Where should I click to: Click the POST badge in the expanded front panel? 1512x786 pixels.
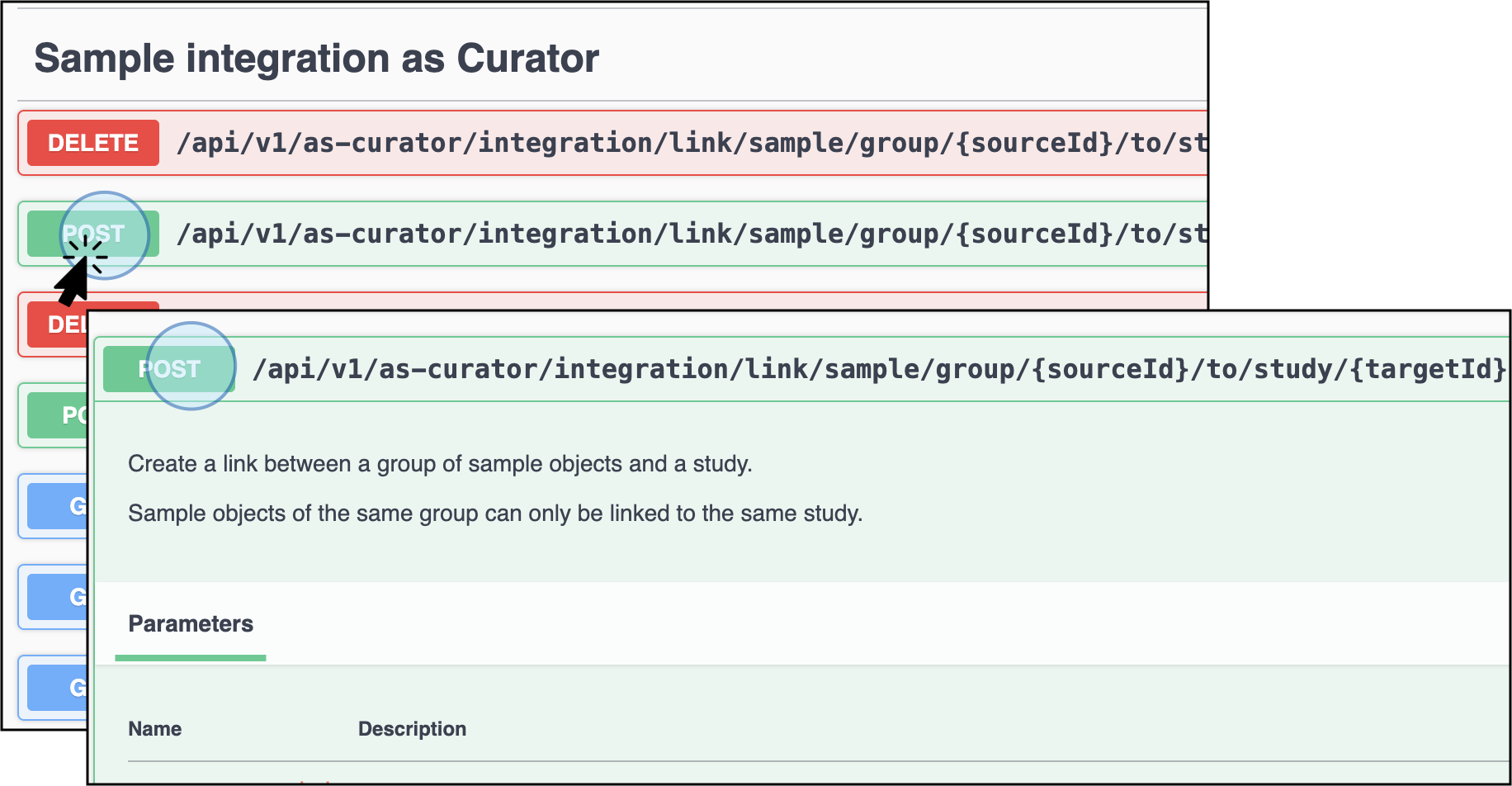(169, 369)
